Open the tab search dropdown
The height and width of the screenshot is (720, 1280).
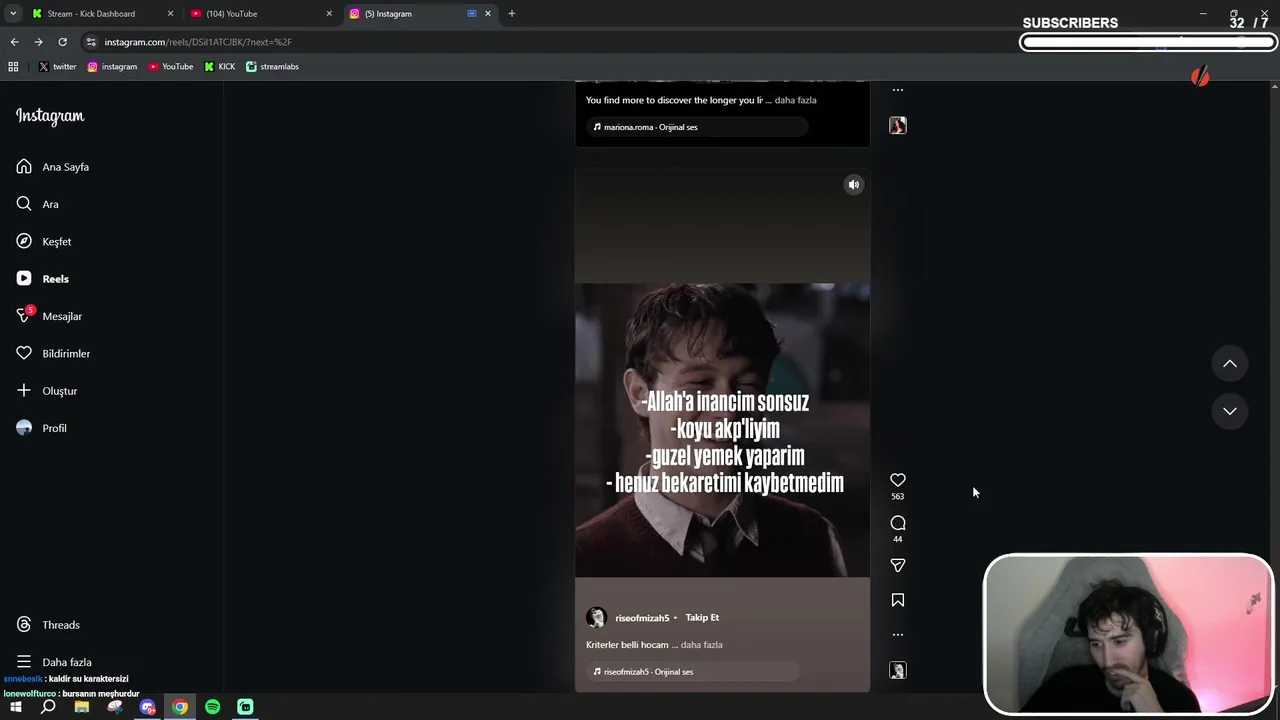click(13, 14)
